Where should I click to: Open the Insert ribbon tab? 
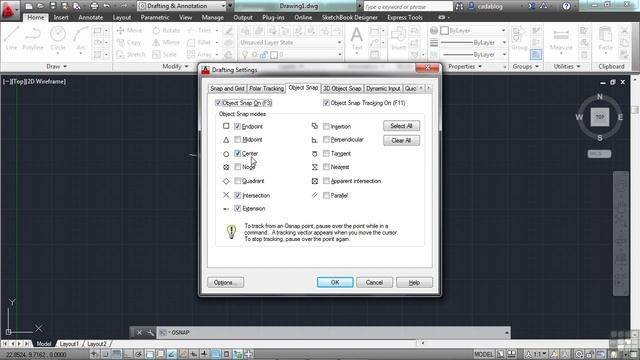click(61, 18)
